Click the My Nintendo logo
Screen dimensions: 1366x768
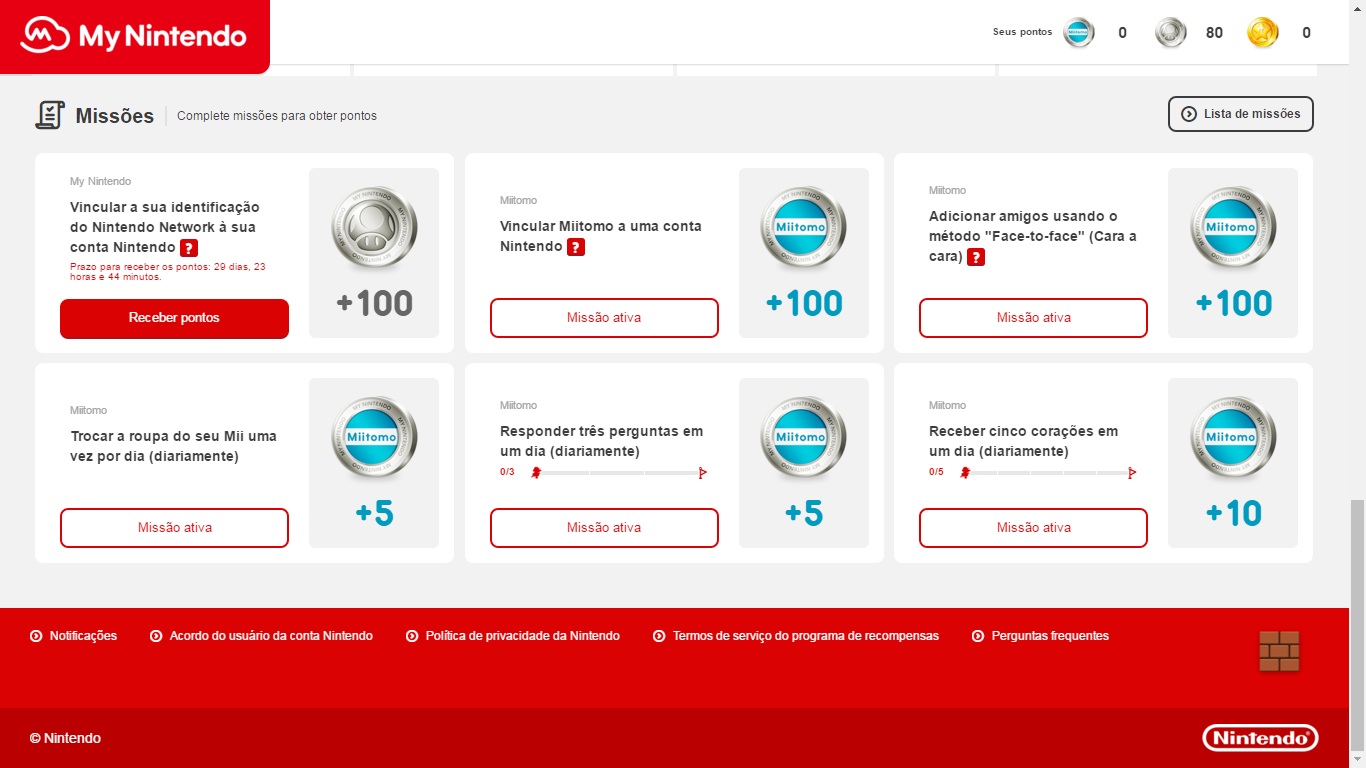(135, 37)
